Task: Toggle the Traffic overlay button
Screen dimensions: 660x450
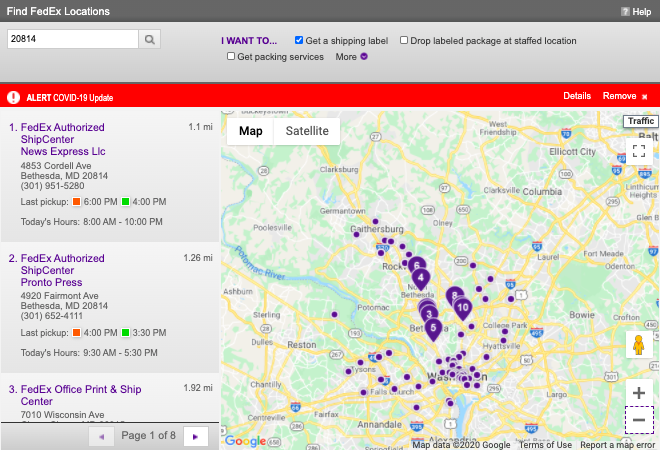Action: [641, 121]
